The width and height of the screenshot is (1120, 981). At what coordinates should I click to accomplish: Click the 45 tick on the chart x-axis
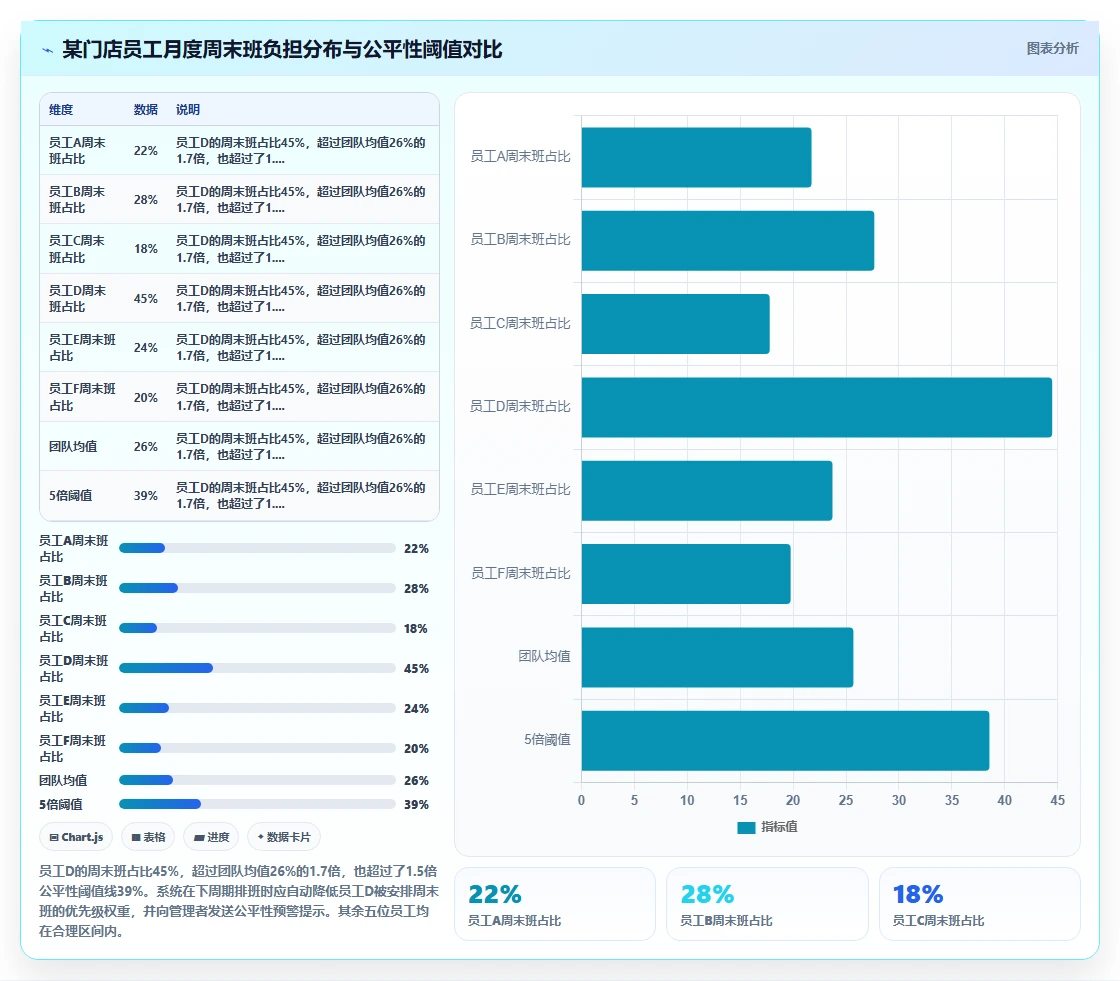pos(1057,800)
